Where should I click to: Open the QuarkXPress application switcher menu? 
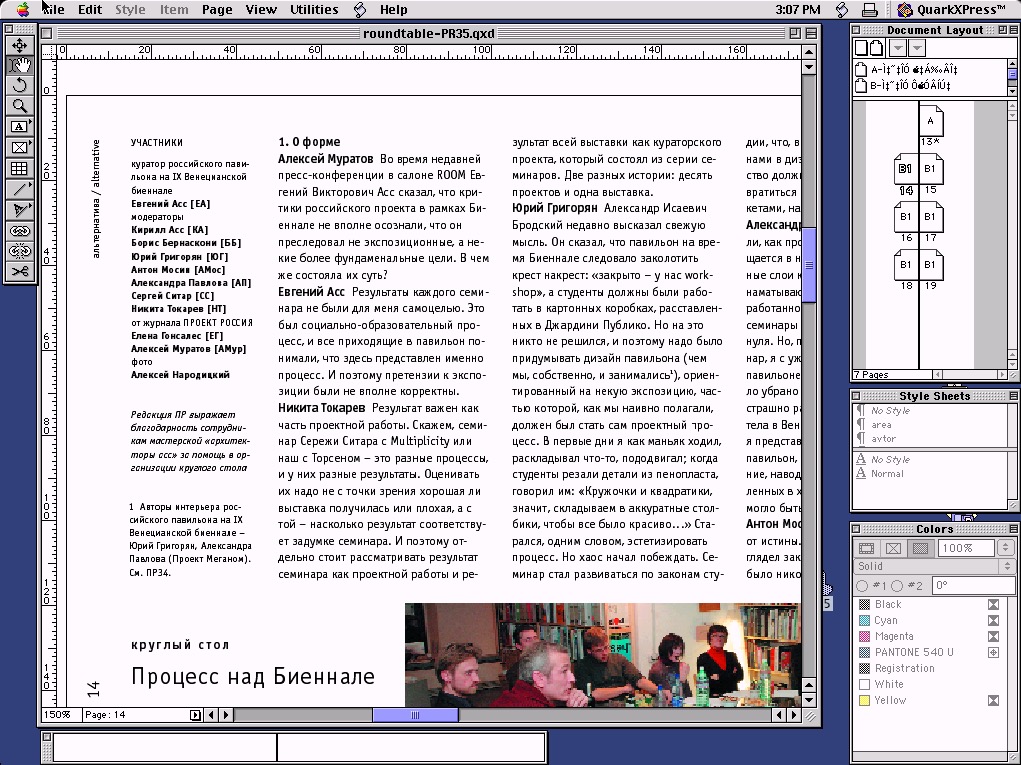[x=951, y=9]
